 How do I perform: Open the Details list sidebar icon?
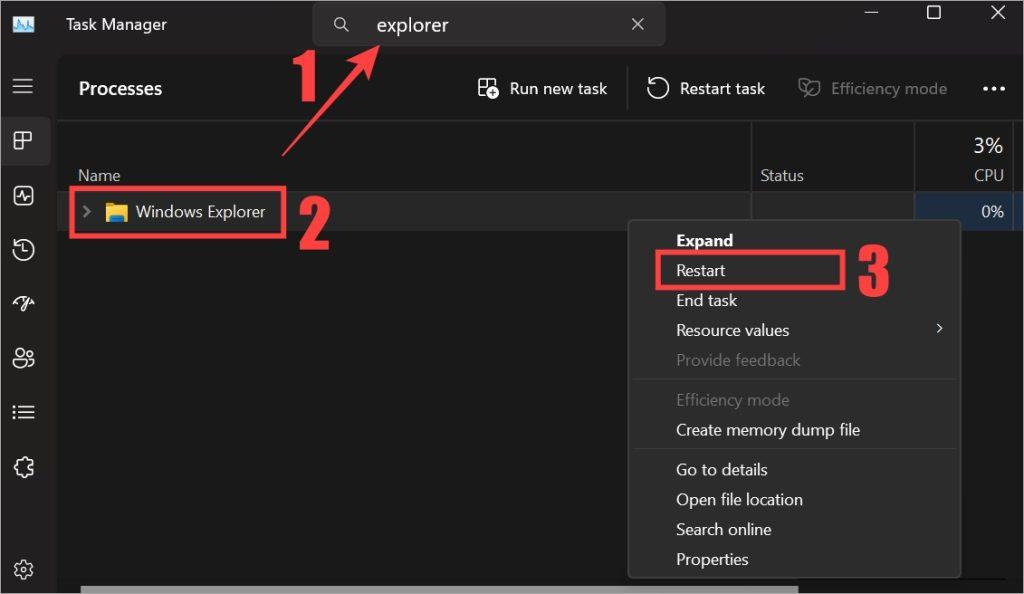point(24,412)
